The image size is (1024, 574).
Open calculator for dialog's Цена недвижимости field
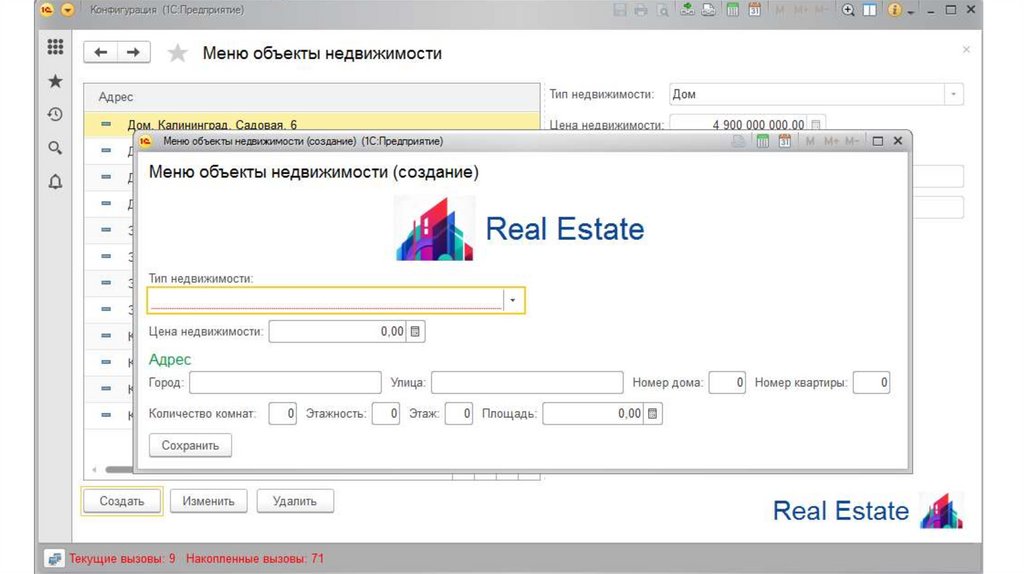[417, 331]
